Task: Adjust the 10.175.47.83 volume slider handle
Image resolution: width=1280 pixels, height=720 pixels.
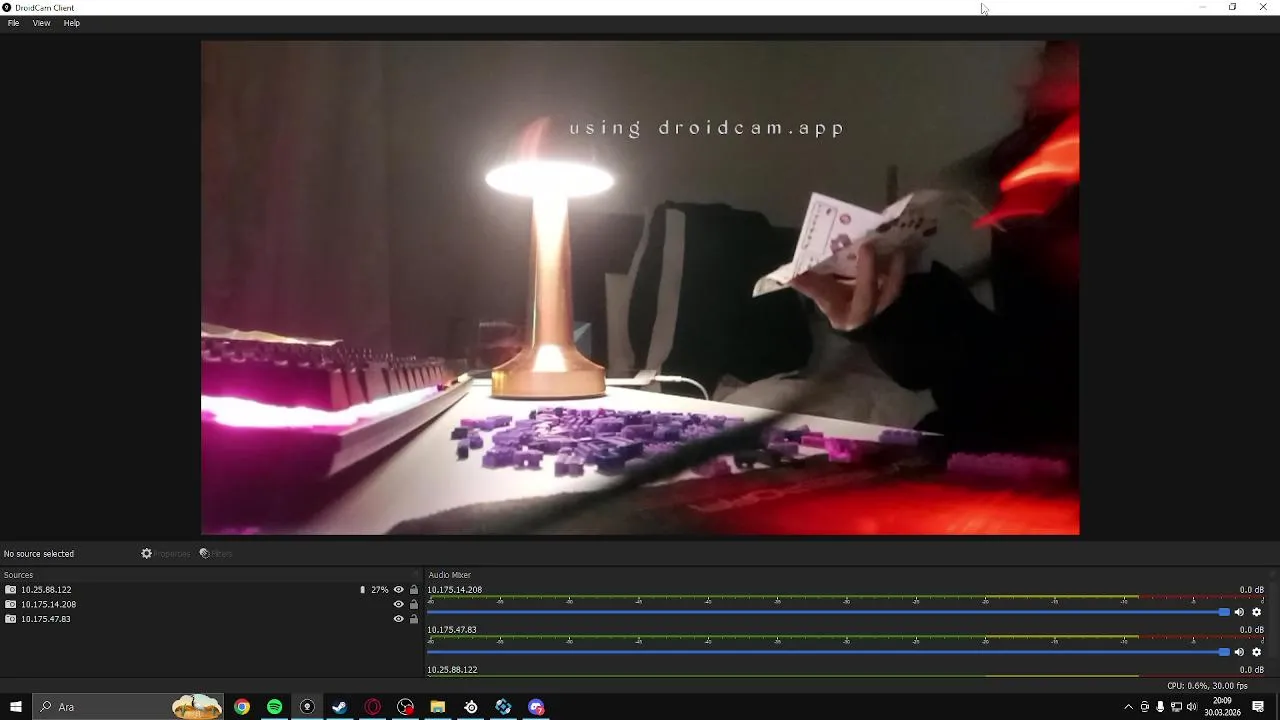Action: pos(1224,652)
